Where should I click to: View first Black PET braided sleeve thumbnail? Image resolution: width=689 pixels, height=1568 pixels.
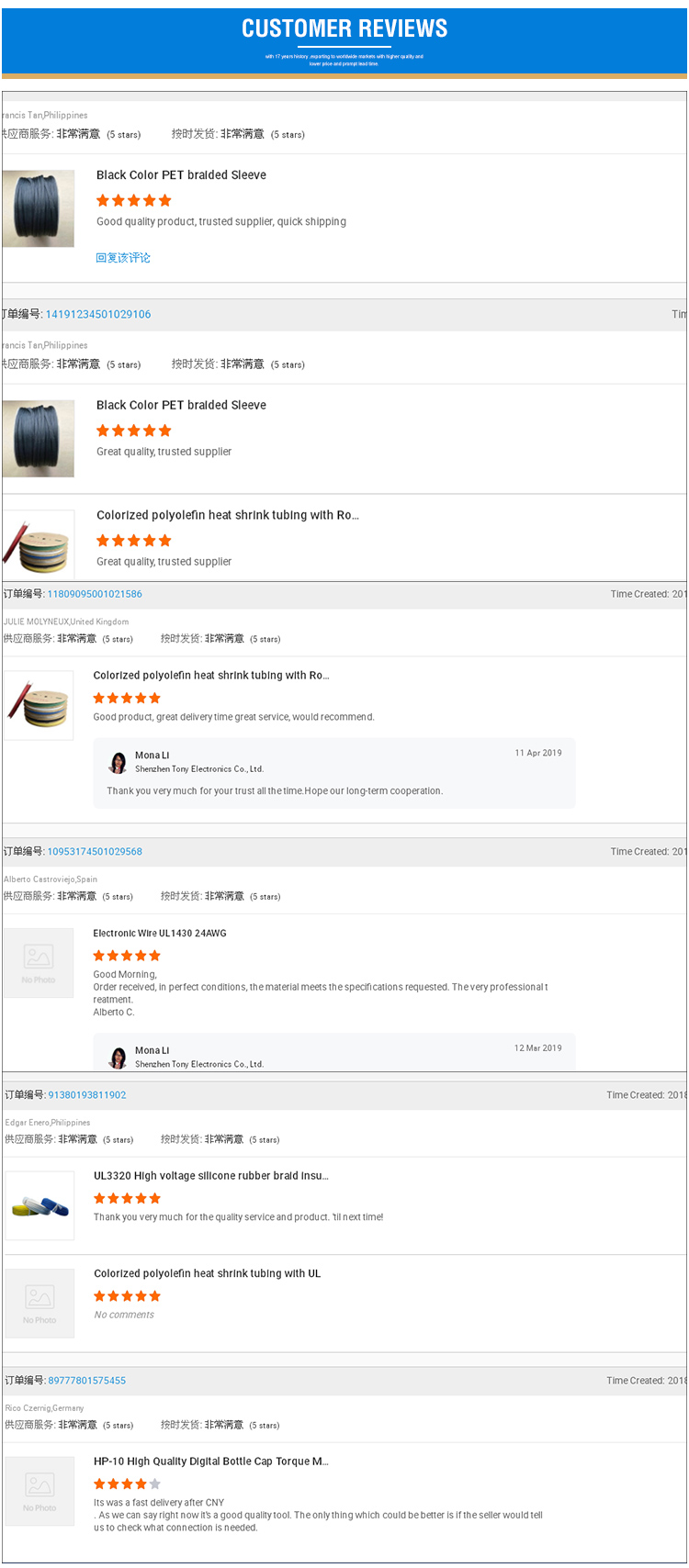(x=38, y=208)
